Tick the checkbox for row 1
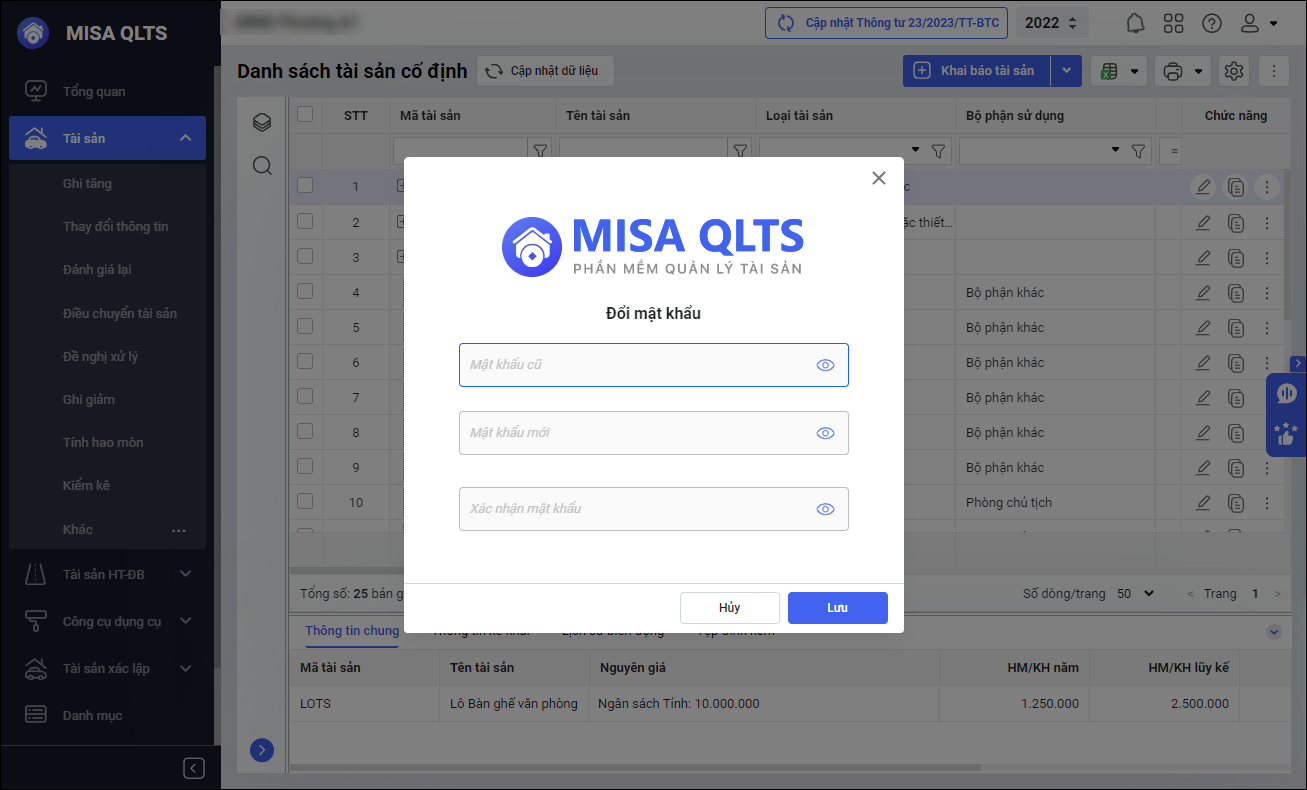Image resolution: width=1307 pixels, height=790 pixels. tap(305, 186)
